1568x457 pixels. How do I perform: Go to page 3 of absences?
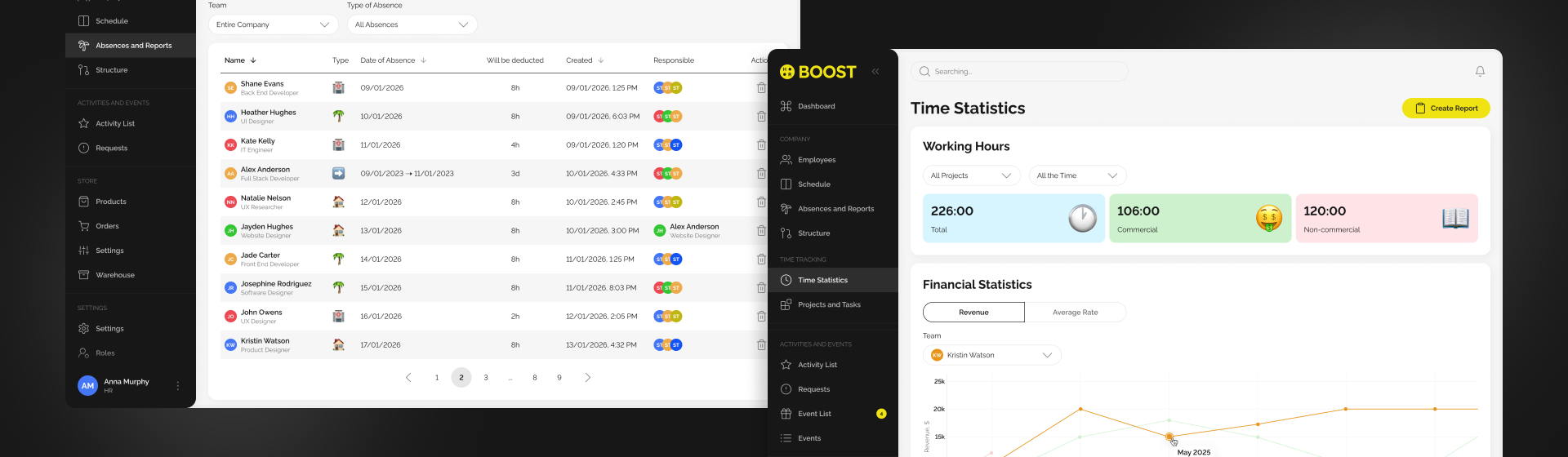(x=486, y=378)
